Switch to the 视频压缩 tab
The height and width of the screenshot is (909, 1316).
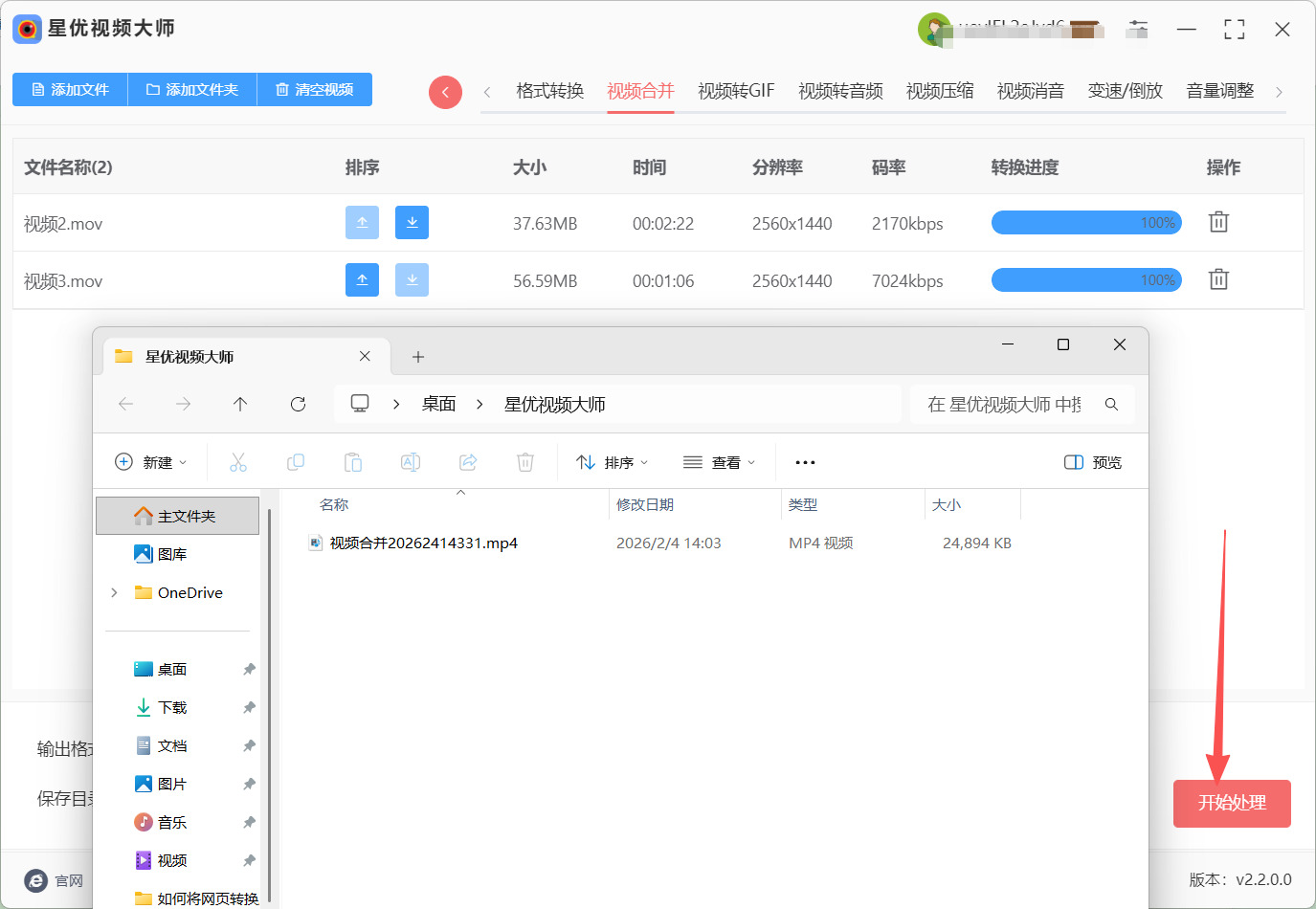click(939, 91)
